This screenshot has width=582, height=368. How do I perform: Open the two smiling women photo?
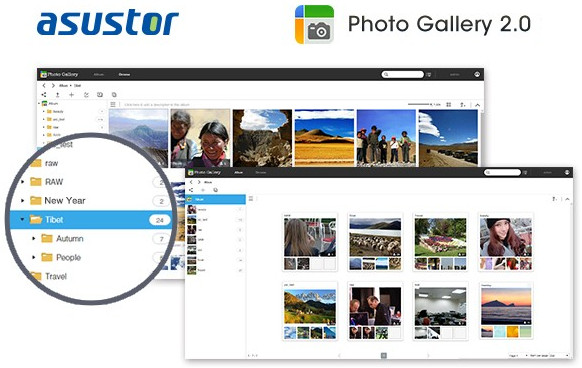200,138
